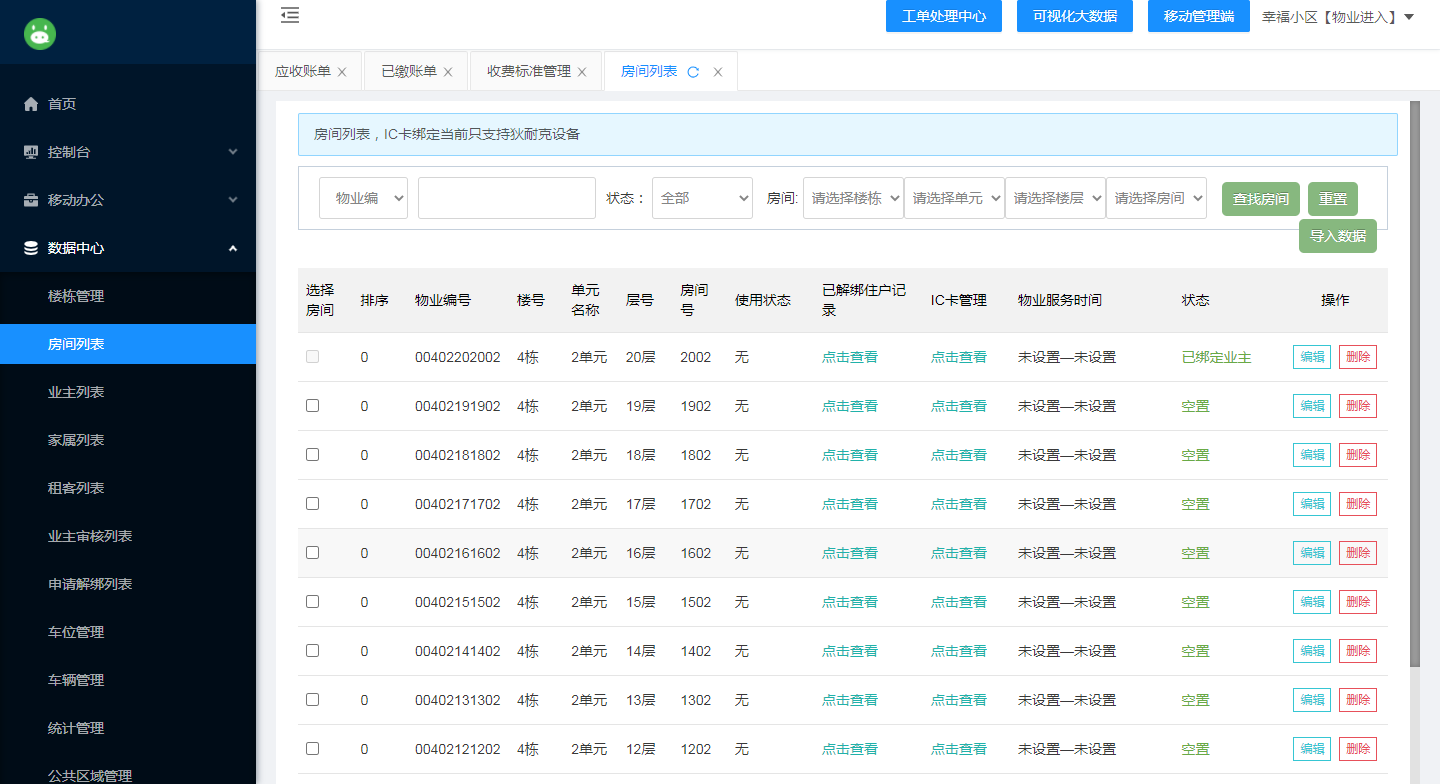Open the 幸福小区【物业进入】 user dropdown
The height and width of the screenshot is (784, 1440).
pos(1338,17)
